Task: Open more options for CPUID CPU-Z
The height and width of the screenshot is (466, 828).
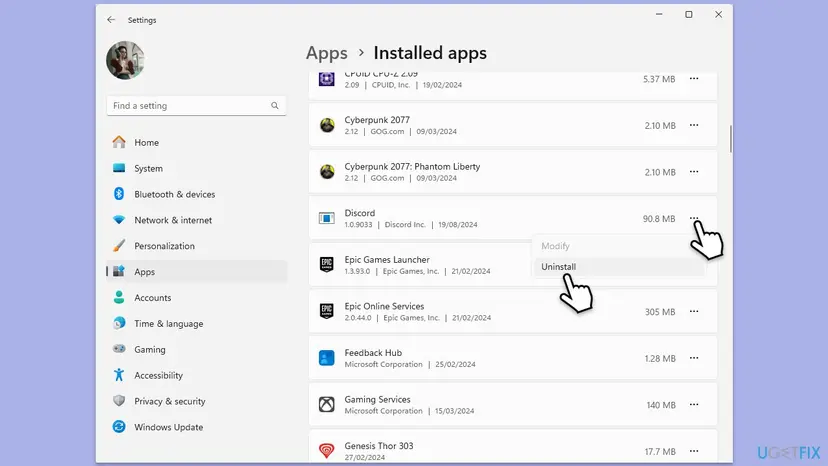Action: [694, 79]
